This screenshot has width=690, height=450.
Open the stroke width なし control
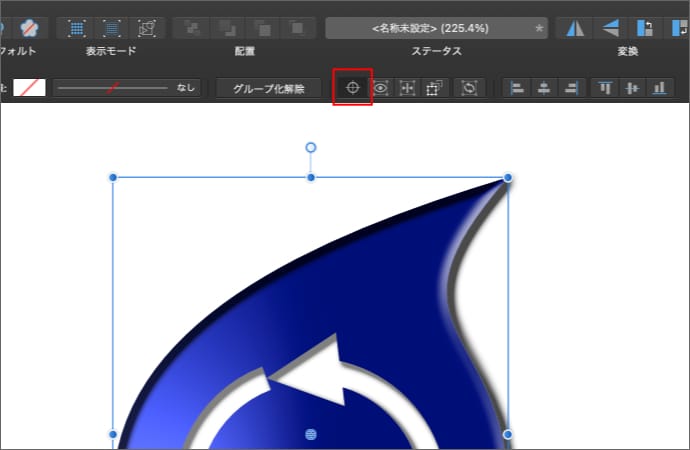point(127,88)
